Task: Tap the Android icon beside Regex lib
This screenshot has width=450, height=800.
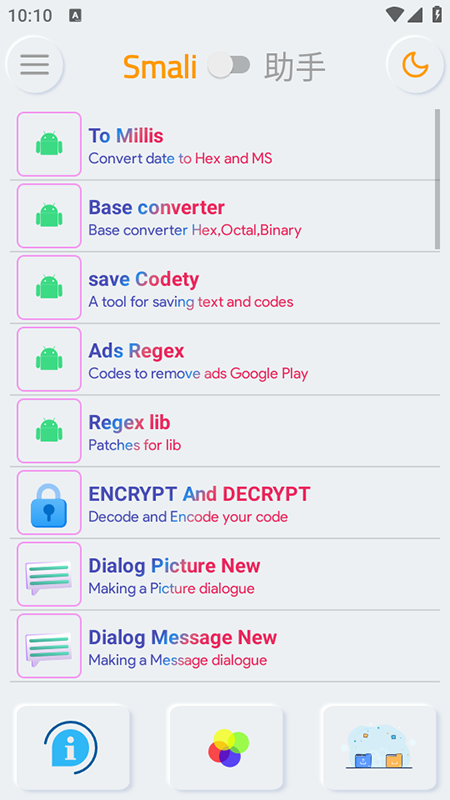Action: point(49,431)
